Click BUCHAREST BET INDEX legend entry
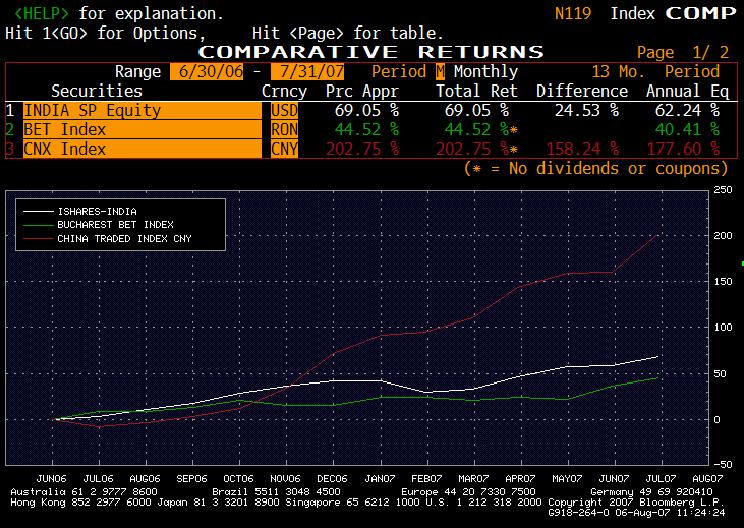Screen dimensions: 744x528 [x=115, y=225]
